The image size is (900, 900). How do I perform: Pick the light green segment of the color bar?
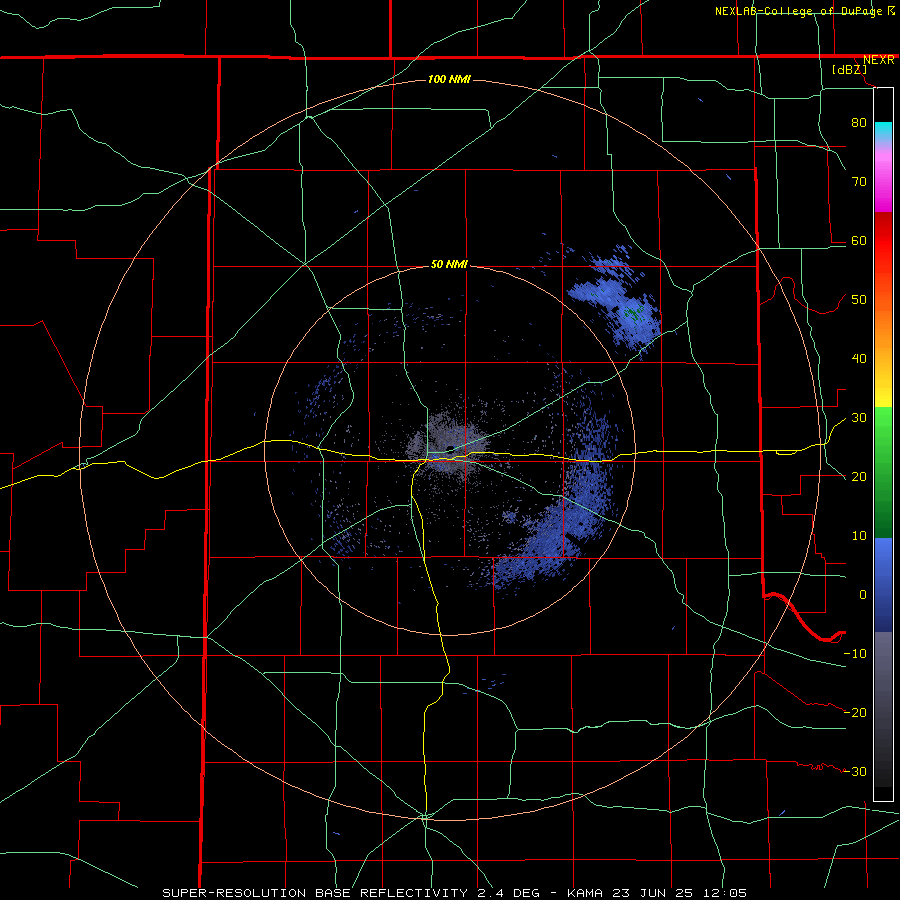click(x=883, y=425)
